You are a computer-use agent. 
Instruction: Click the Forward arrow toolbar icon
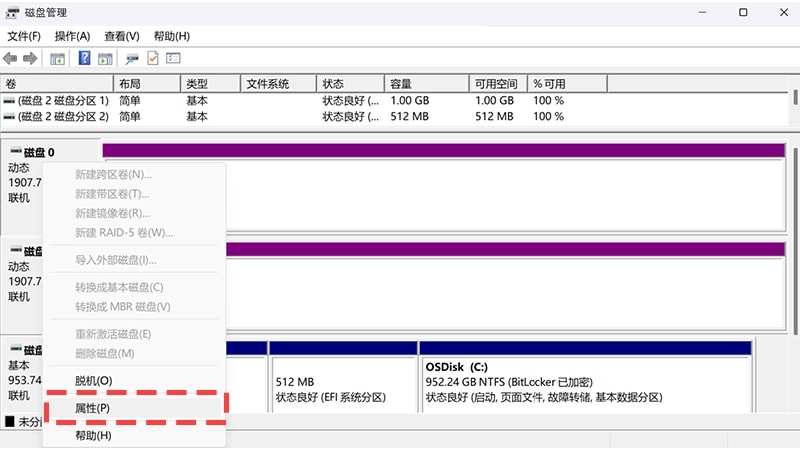[30, 59]
